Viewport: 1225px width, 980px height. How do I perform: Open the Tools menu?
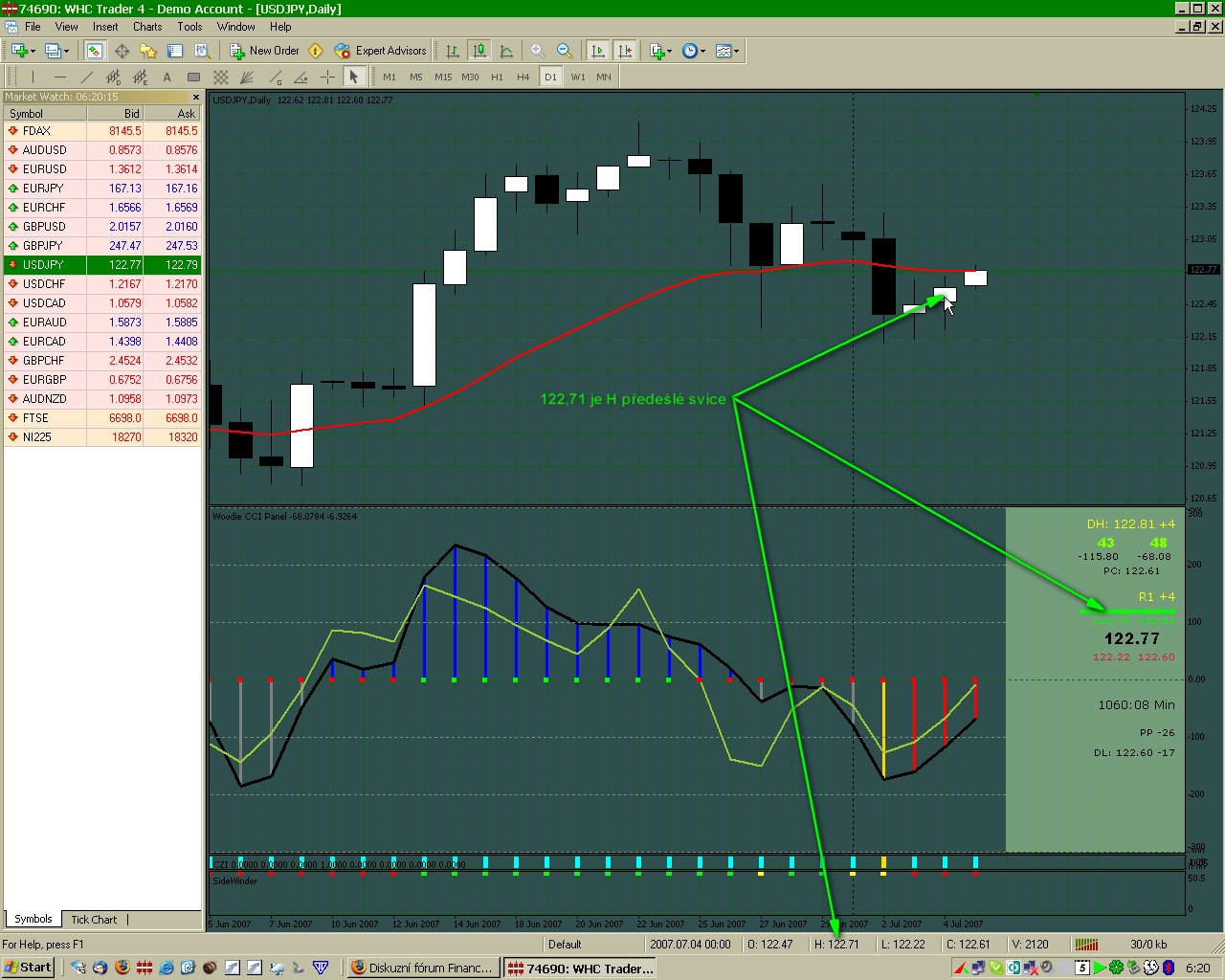(189, 27)
